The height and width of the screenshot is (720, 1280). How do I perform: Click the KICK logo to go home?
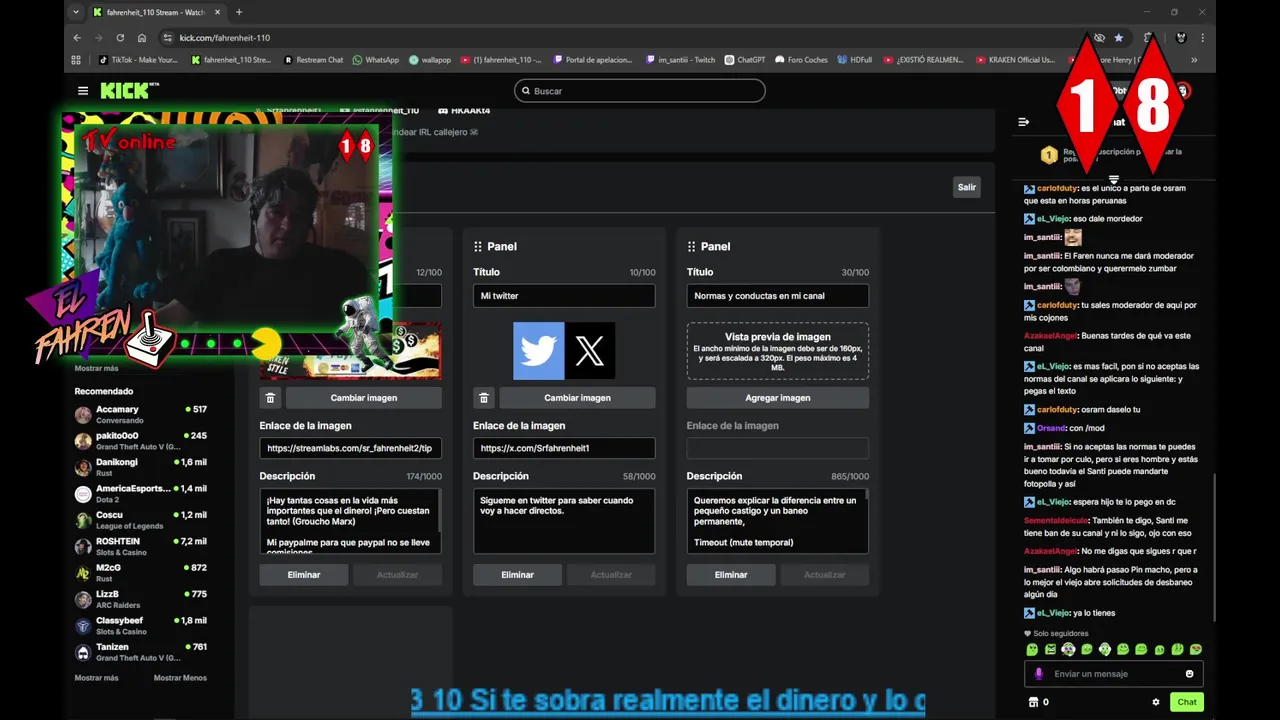pyautogui.click(x=130, y=91)
